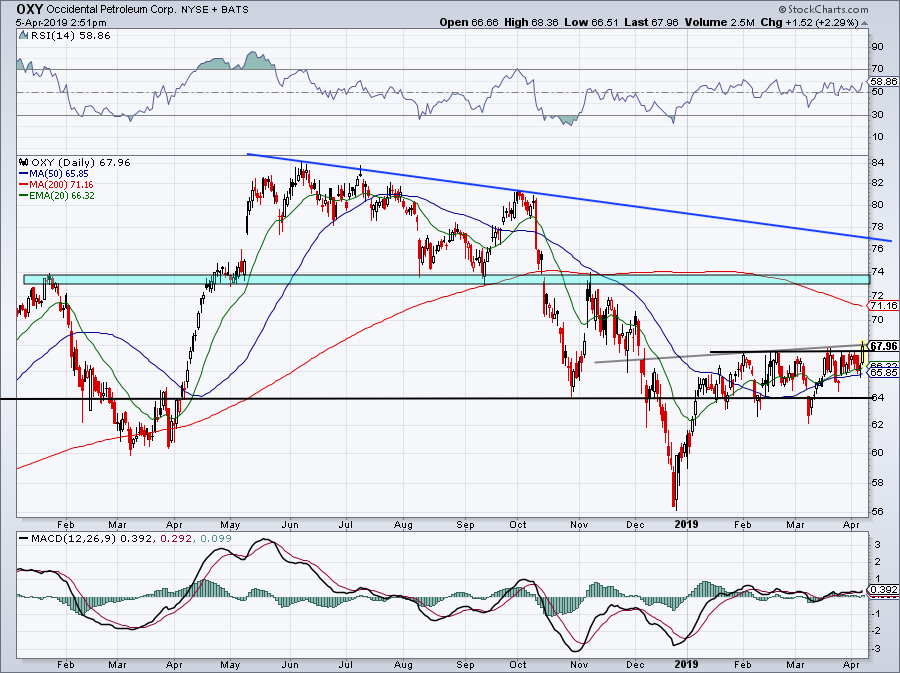Viewport: 900px width, 673px height.
Task: Click the blue 65.85 MA(50) price tag
Action: pyautogui.click(x=883, y=372)
